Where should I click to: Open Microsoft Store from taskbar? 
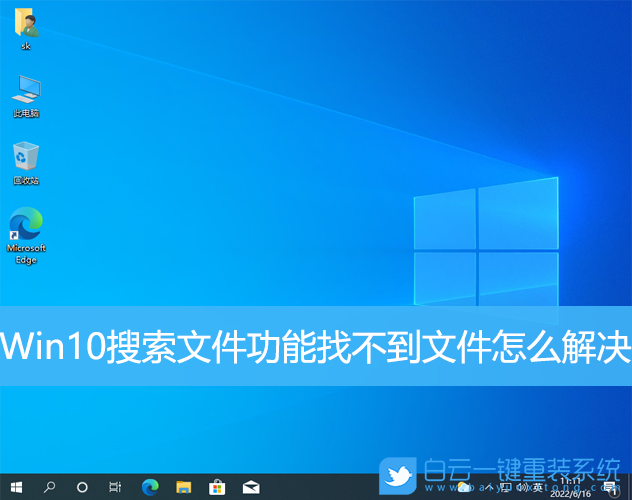(x=217, y=487)
